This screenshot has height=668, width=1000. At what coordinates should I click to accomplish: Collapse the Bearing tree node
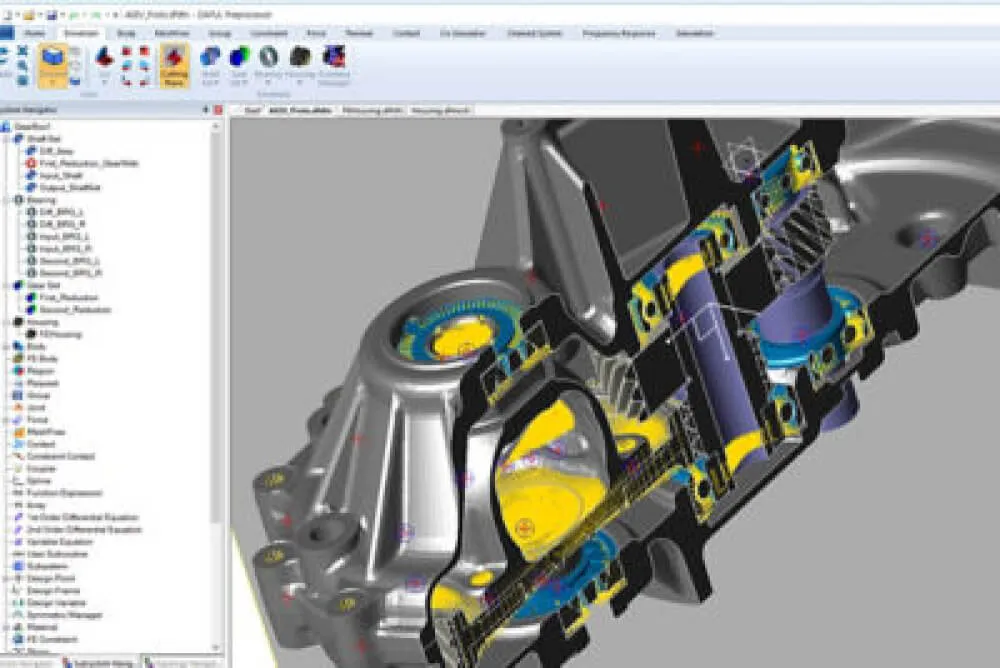[x=6, y=200]
